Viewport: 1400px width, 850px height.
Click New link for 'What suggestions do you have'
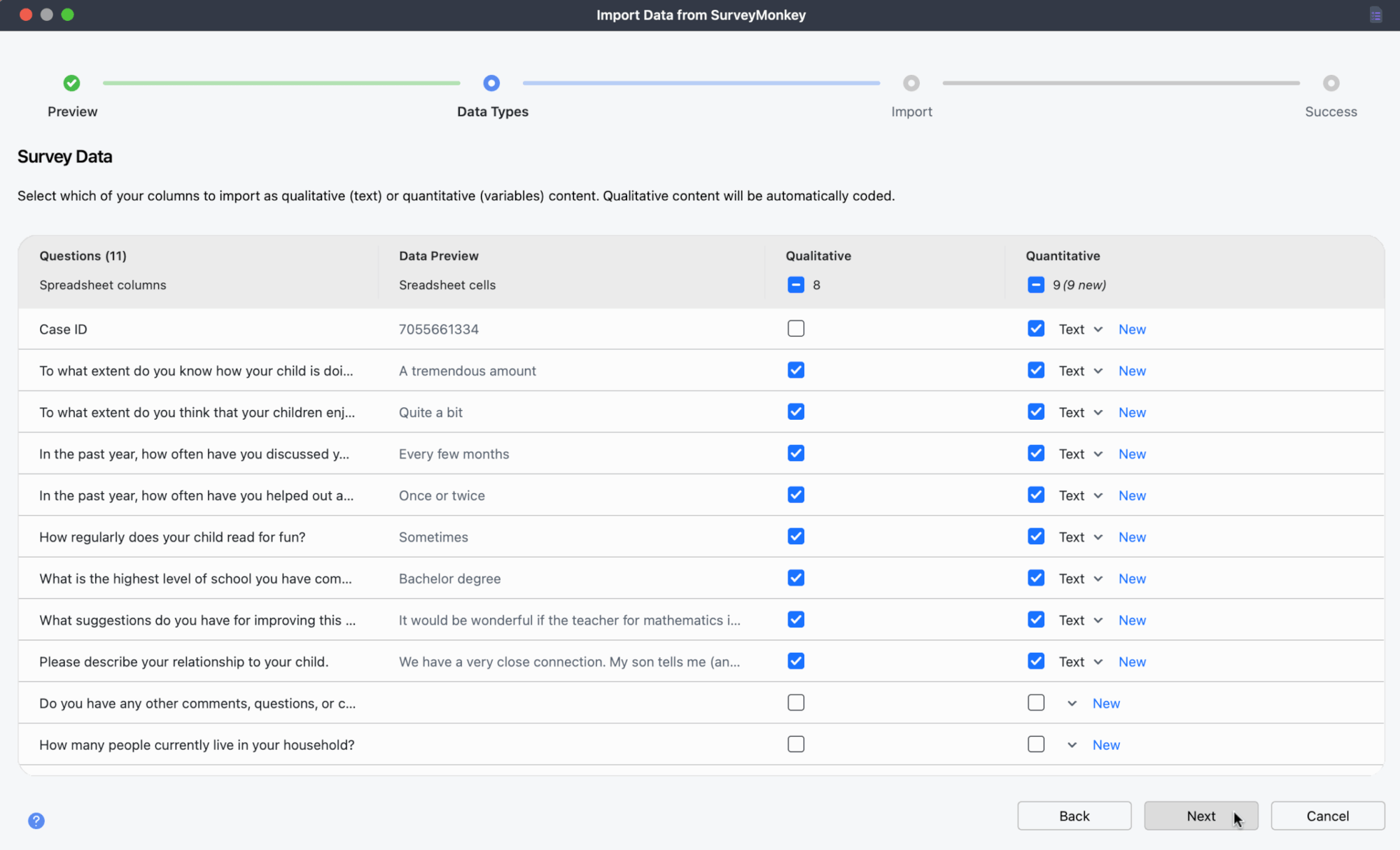[x=1132, y=621]
